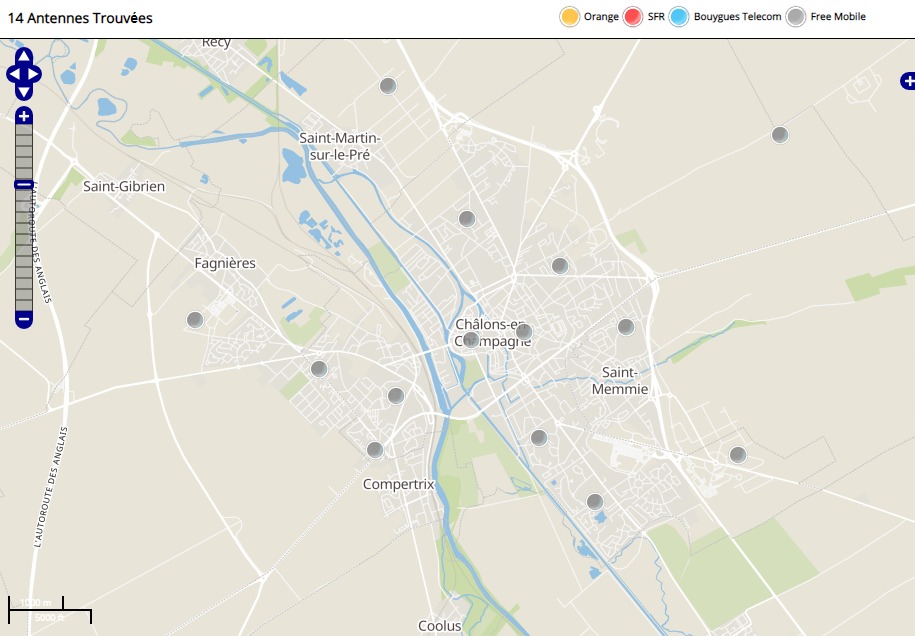This screenshot has height=636, width=915.
Task: Open the antenna marker north of Saint-Martin-sur-le-Pré
Action: [x=388, y=86]
